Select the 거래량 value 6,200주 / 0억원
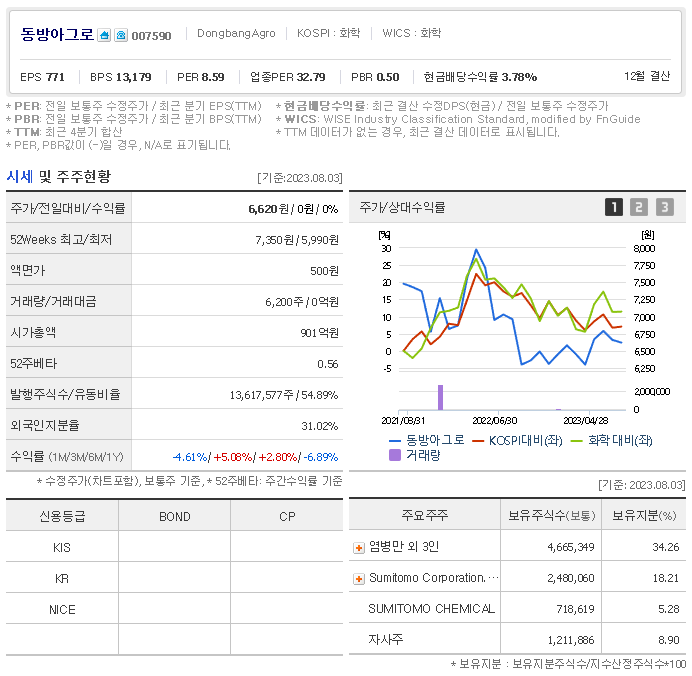Screen dimensions: 692x676 302,302
